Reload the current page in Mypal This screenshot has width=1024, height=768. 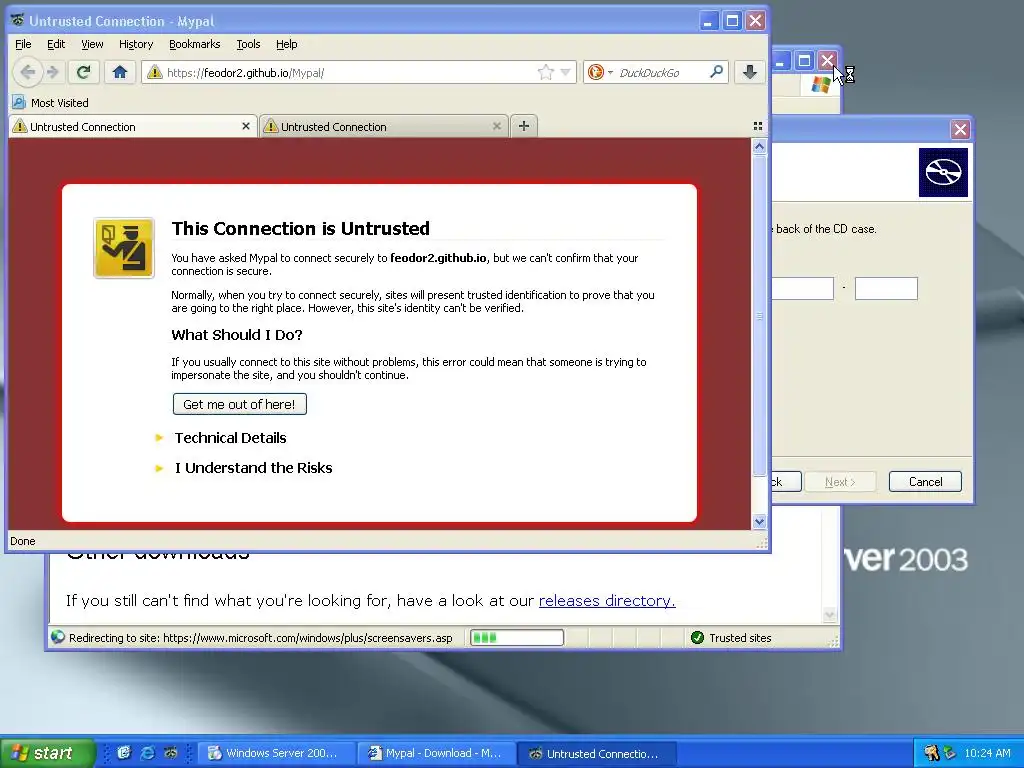click(x=83, y=72)
